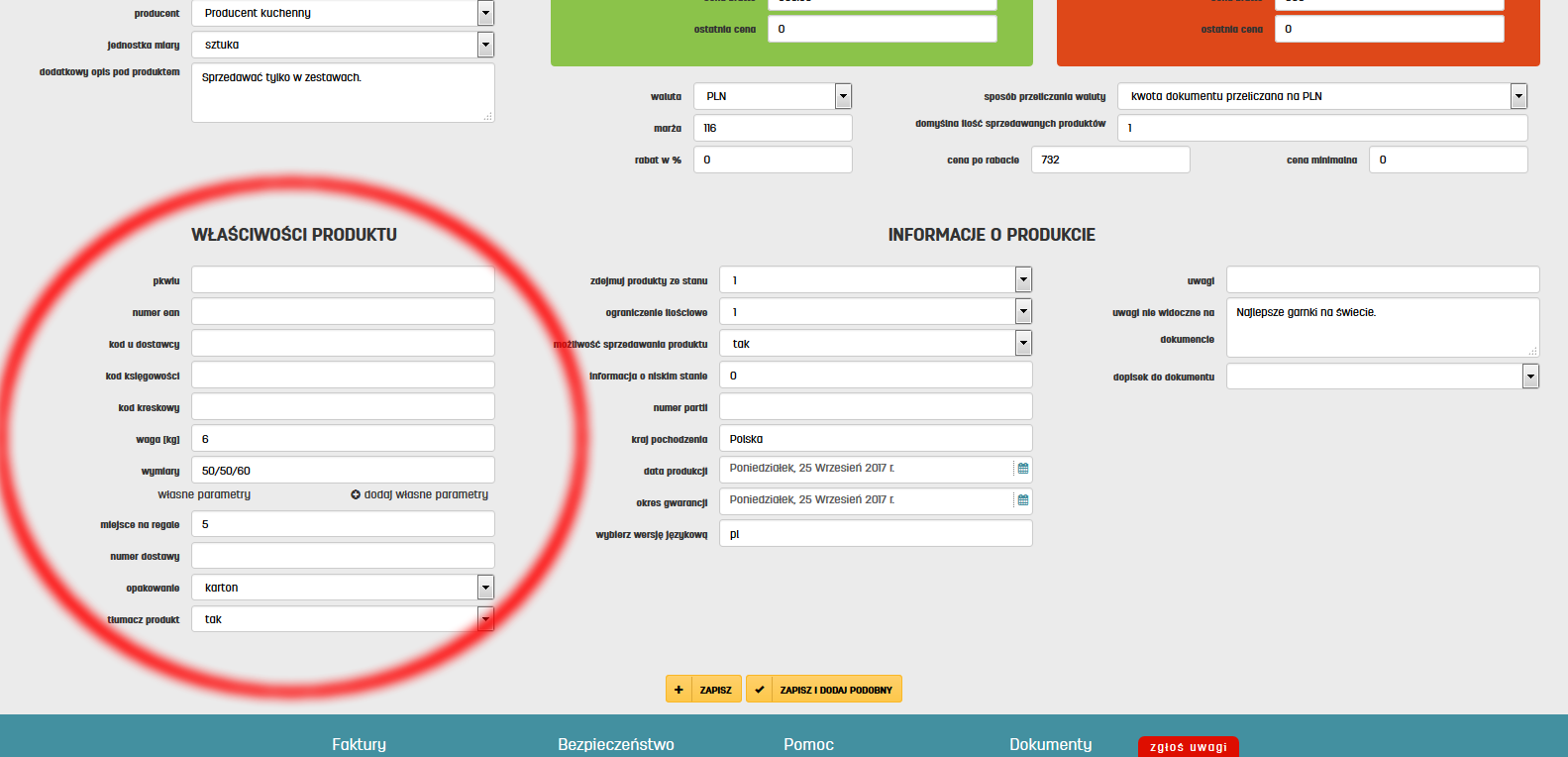This screenshot has height=757, width=1568.
Task: Click the dodatkowy opis pod produktem textarea
Action: pyautogui.click(x=343, y=93)
